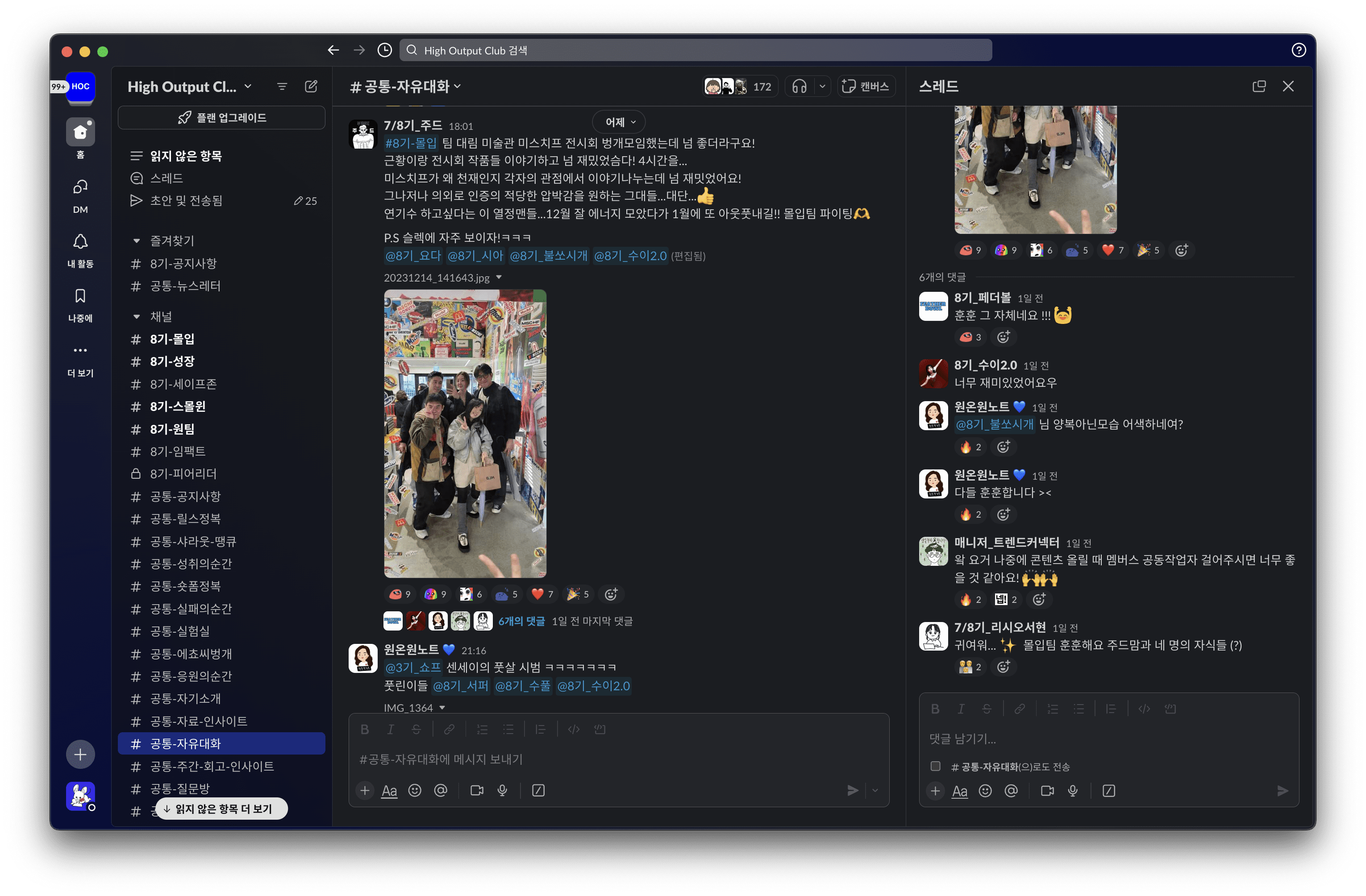Image resolution: width=1366 pixels, height=896 pixels.
Task: Open thread in new window icon
Action: tap(1259, 87)
